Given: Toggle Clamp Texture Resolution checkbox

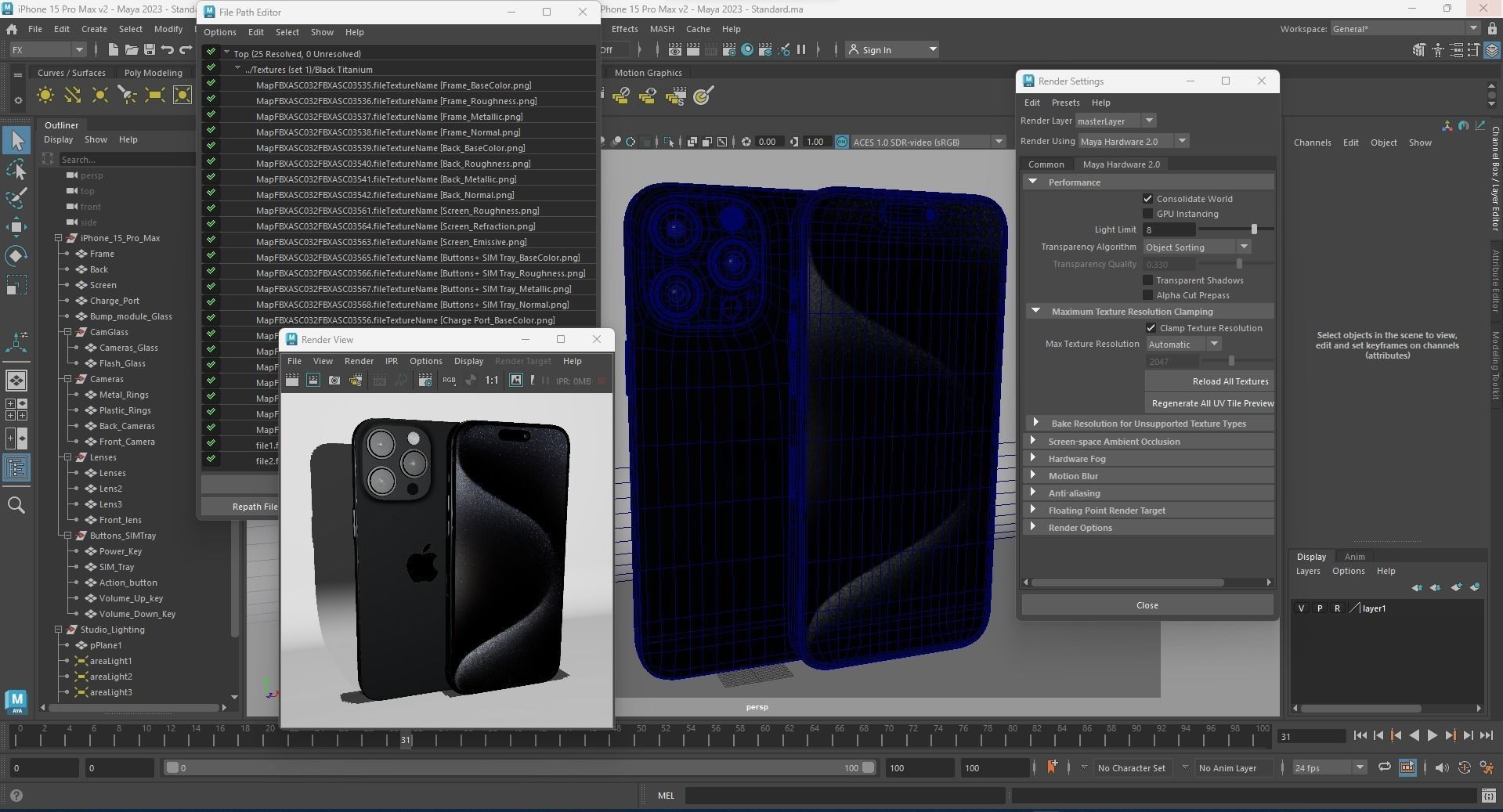Looking at the screenshot, I should (x=1151, y=328).
